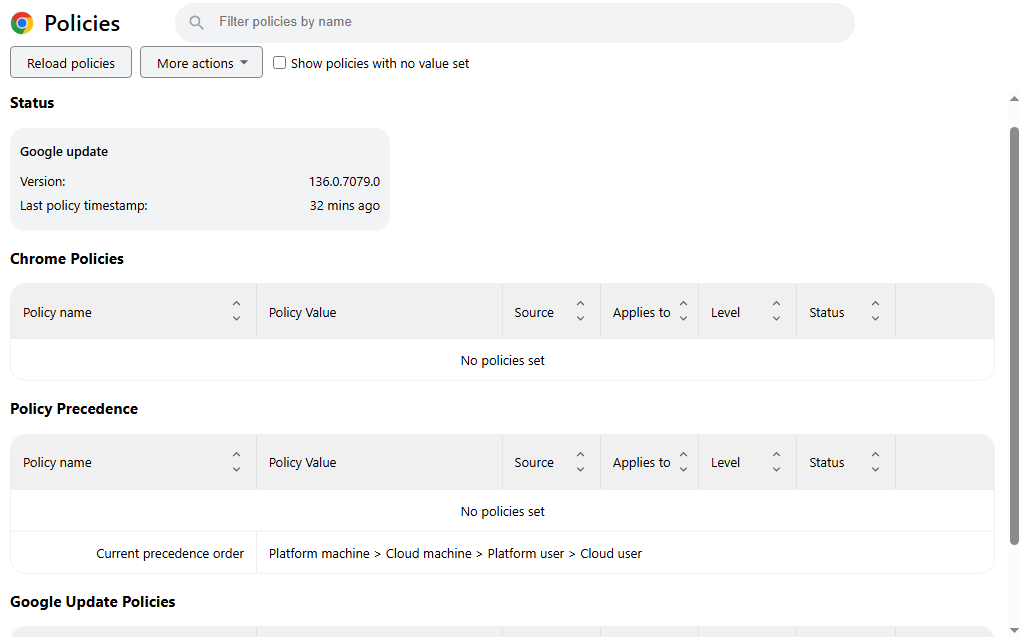Sort Chrome Policies table by Source

coord(580,312)
